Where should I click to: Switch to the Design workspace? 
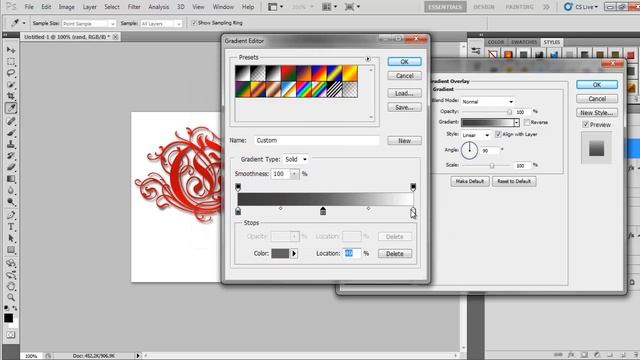[x=484, y=7]
